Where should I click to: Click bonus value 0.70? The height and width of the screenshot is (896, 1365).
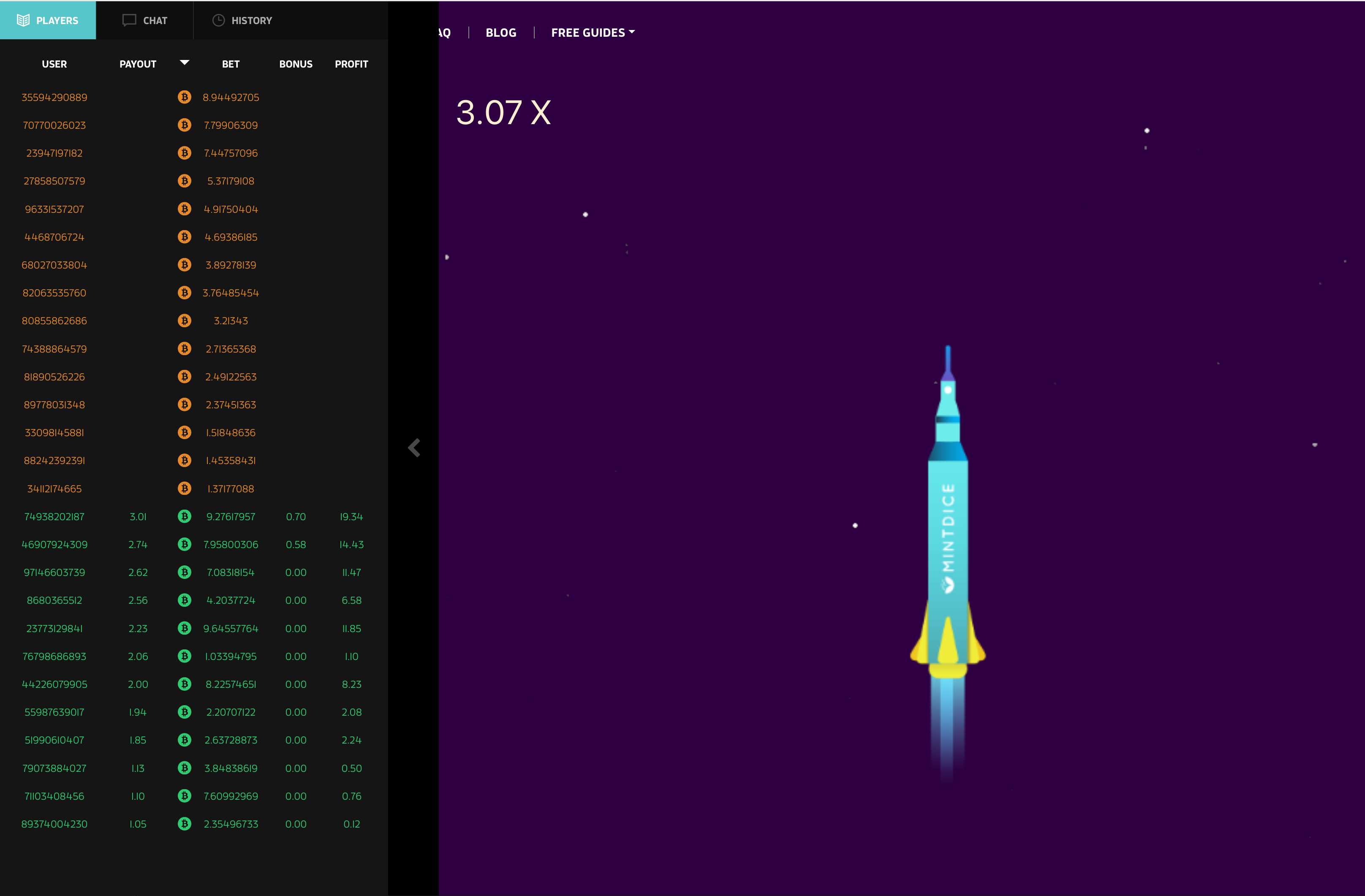pos(296,516)
